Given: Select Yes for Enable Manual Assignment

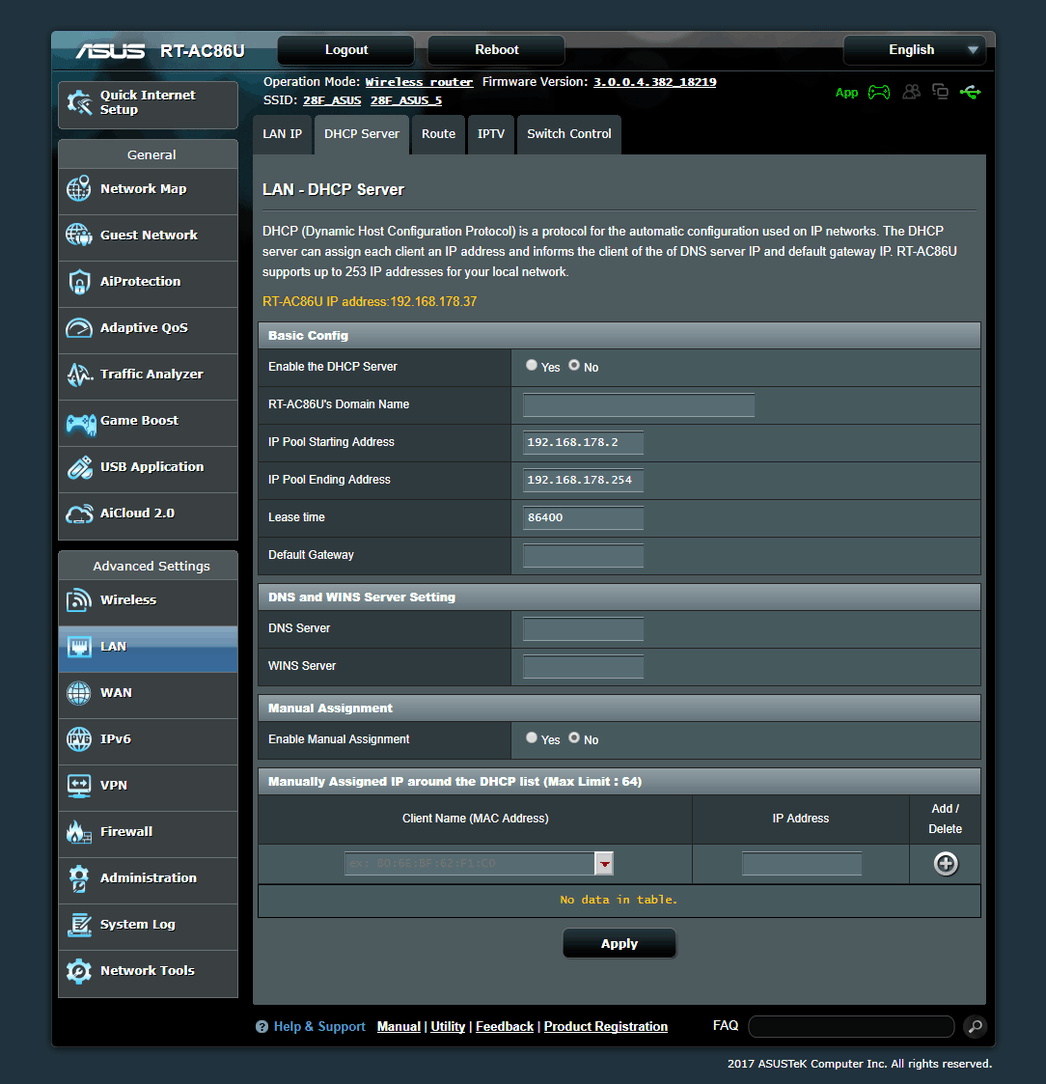Looking at the screenshot, I should coord(531,738).
